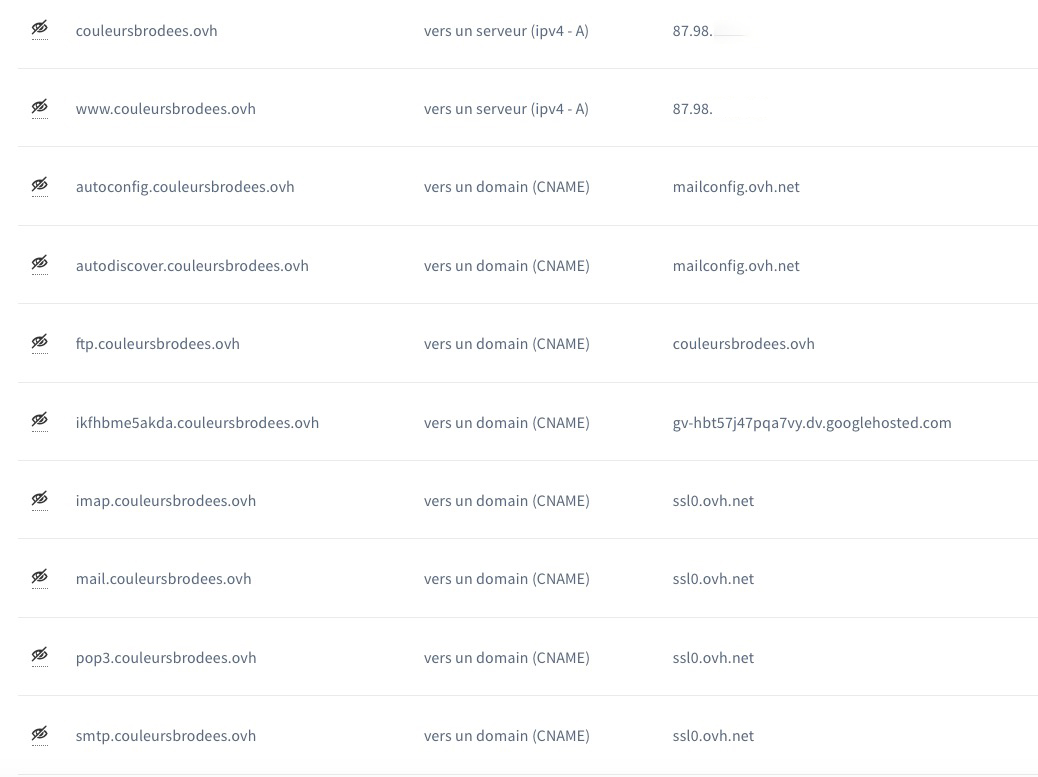This screenshot has height=777, width=1038.
Task: Select the smtp.couleursbrodees.ovh row name
Action: tap(165, 736)
